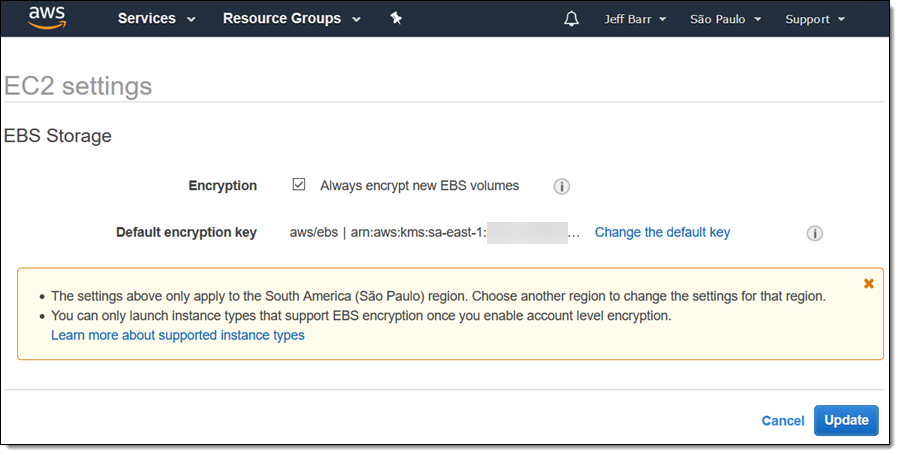Open Learn more about supported instance types
The height and width of the screenshot is (455, 900).
(x=178, y=335)
